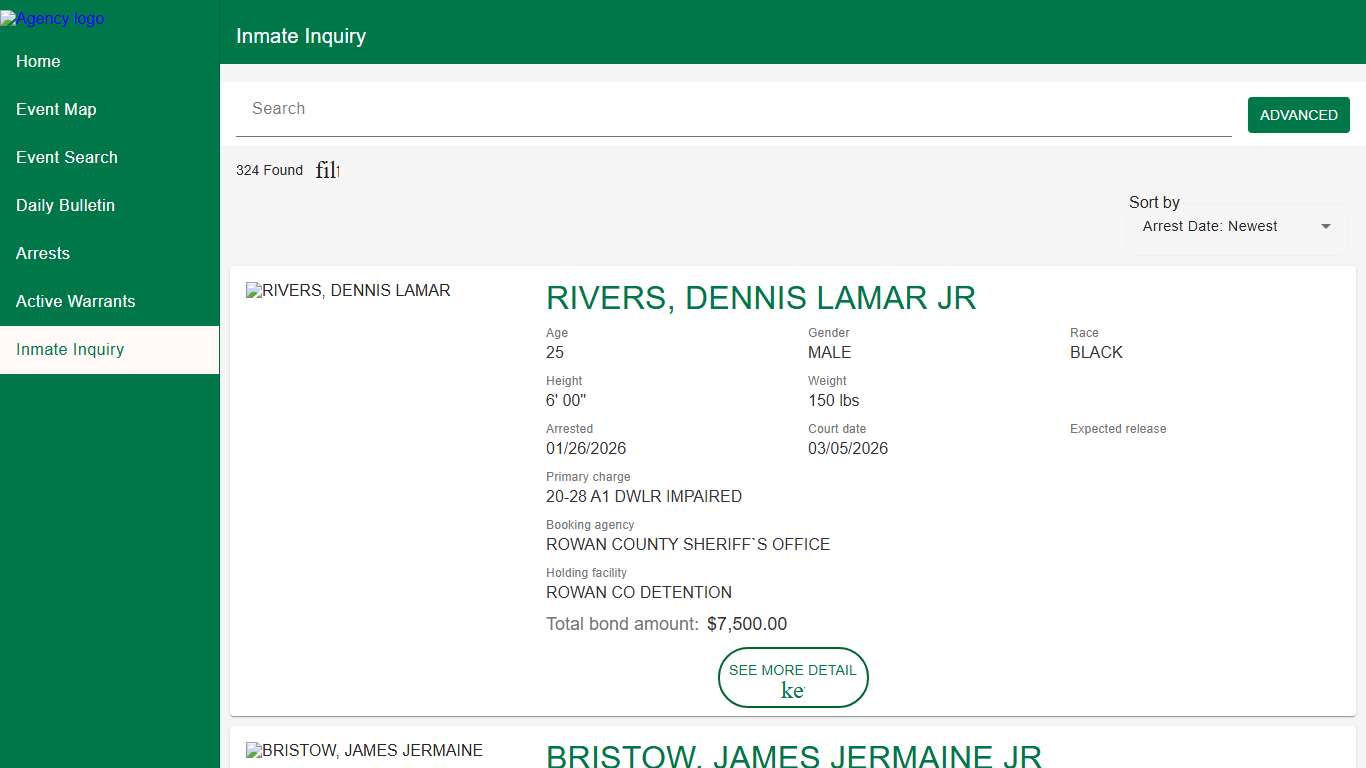The height and width of the screenshot is (768, 1366).
Task: Navigate to the Arrests section
Action: (42, 253)
